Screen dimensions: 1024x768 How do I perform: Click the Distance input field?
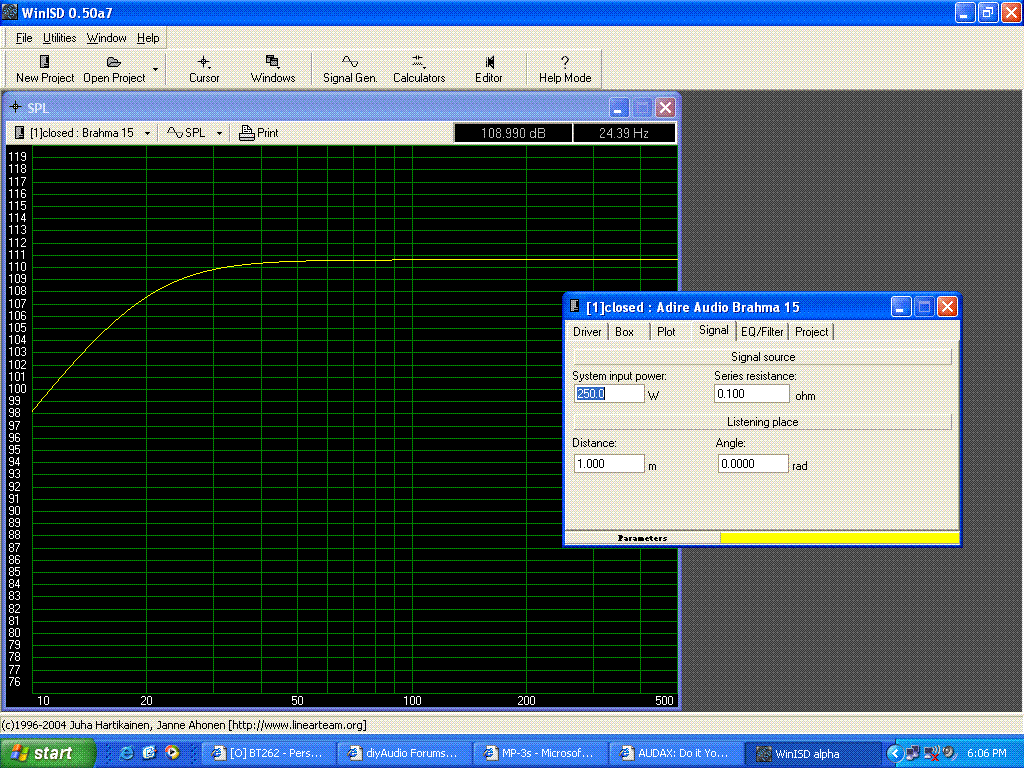tap(609, 464)
